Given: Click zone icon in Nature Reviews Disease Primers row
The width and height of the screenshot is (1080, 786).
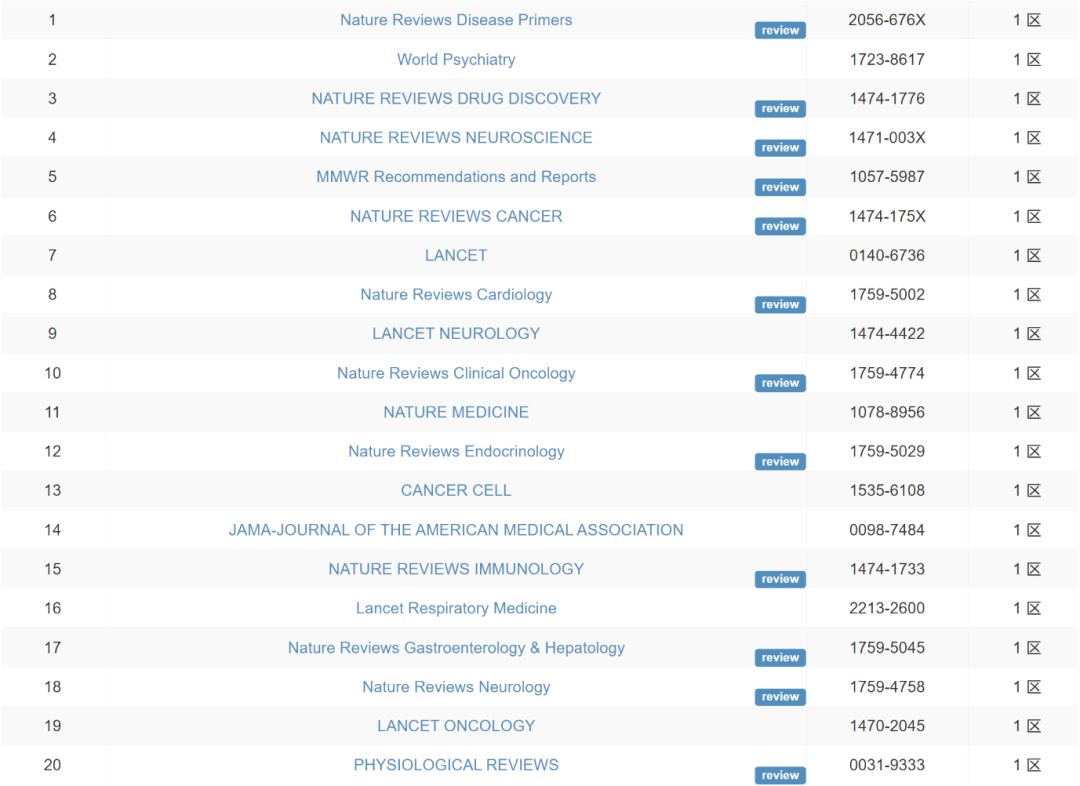Looking at the screenshot, I should click(x=1034, y=20).
